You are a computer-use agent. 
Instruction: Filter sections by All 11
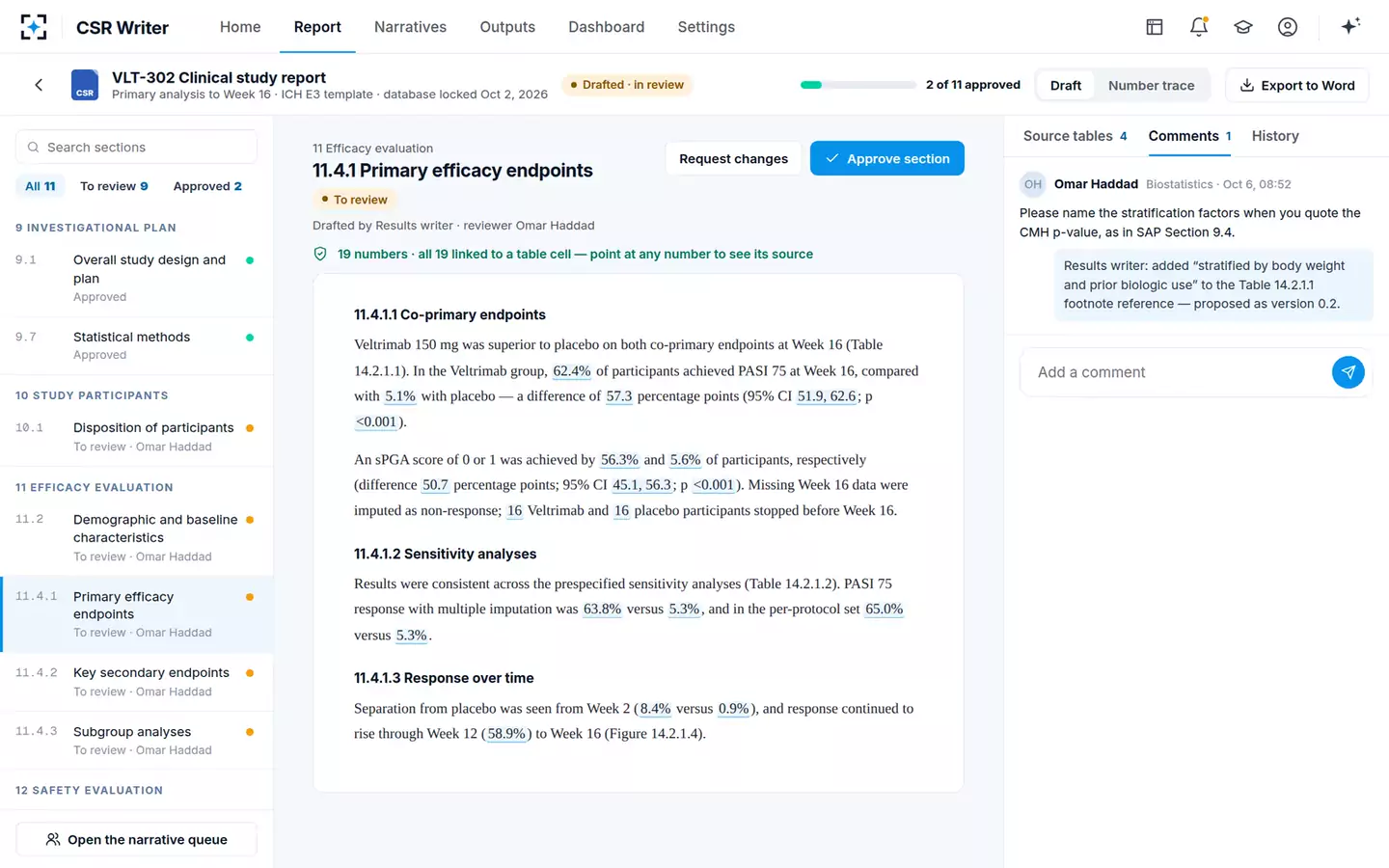click(41, 186)
